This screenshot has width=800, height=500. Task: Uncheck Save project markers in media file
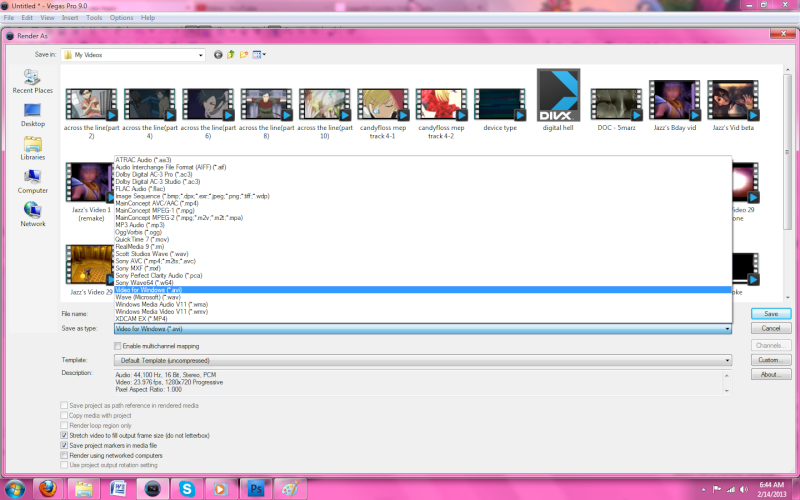point(64,445)
